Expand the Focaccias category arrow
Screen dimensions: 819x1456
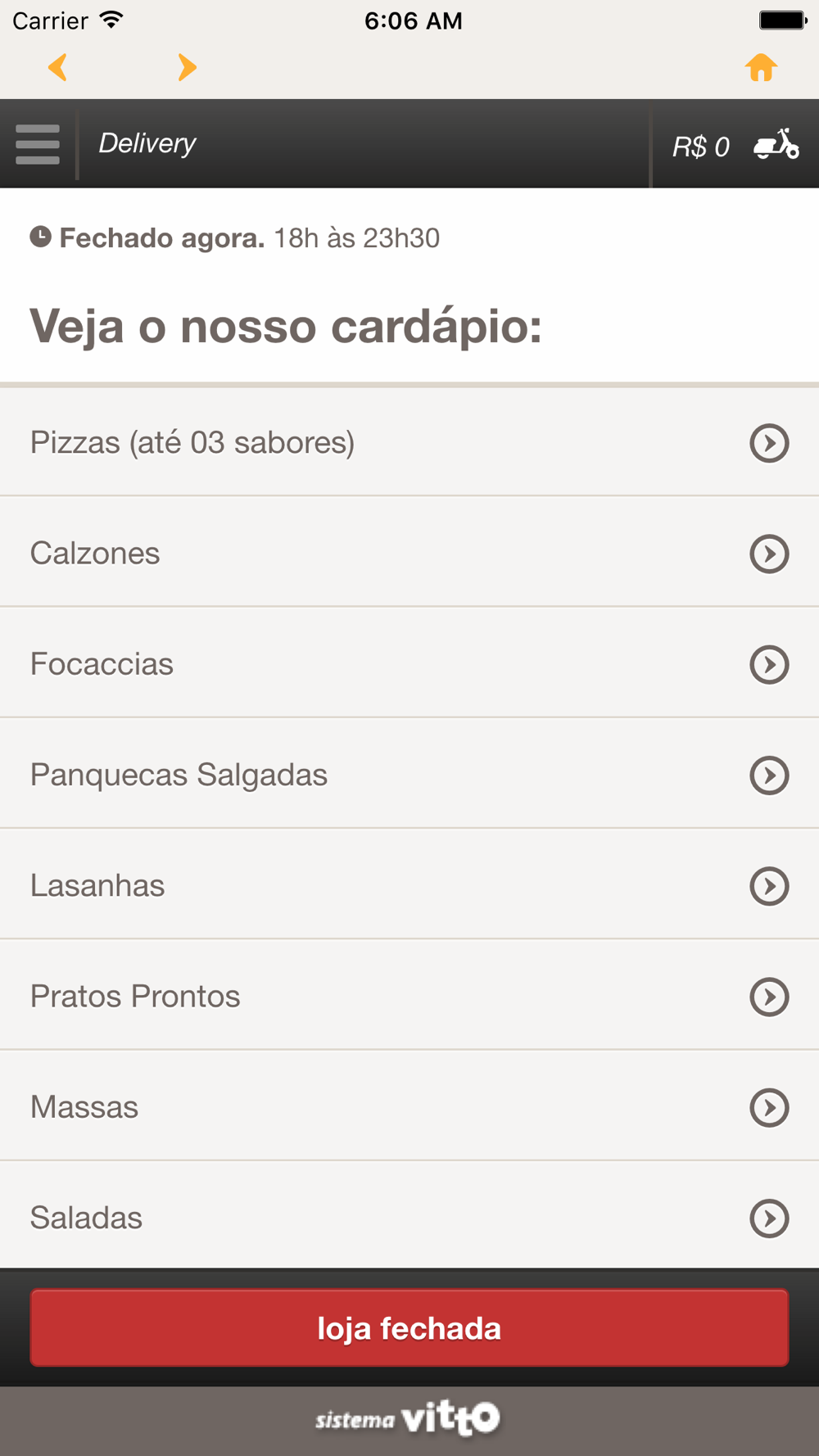pyautogui.click(x=769, y=664)
